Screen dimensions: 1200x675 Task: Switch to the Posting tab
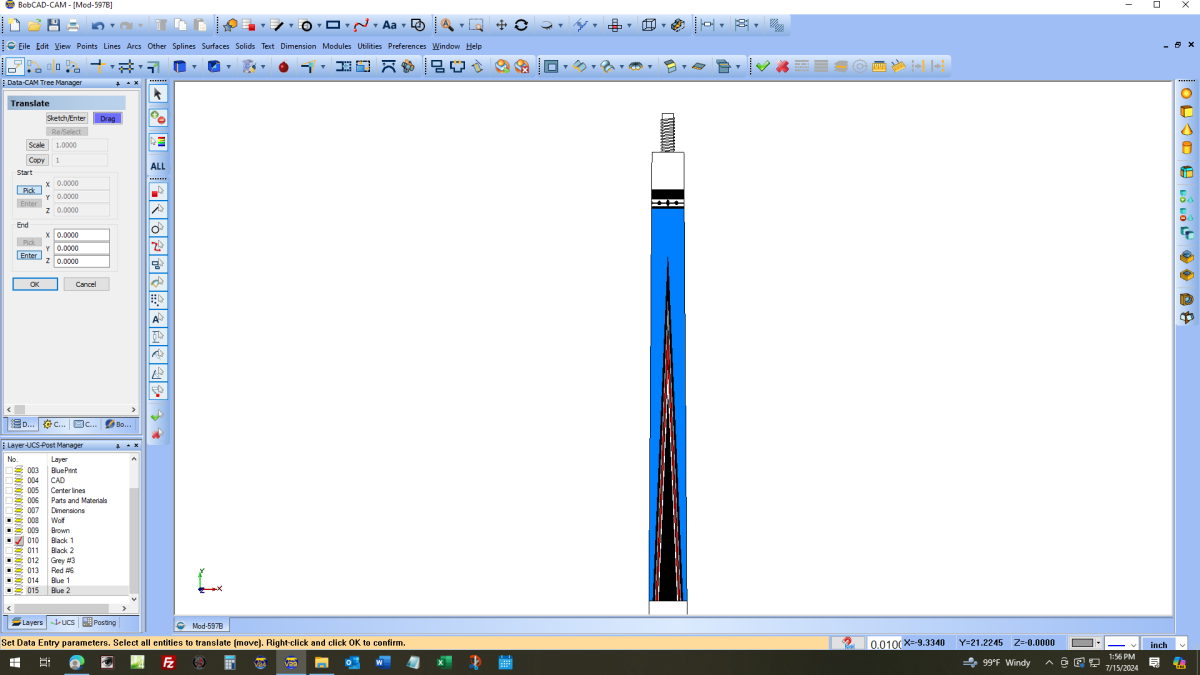100,622
